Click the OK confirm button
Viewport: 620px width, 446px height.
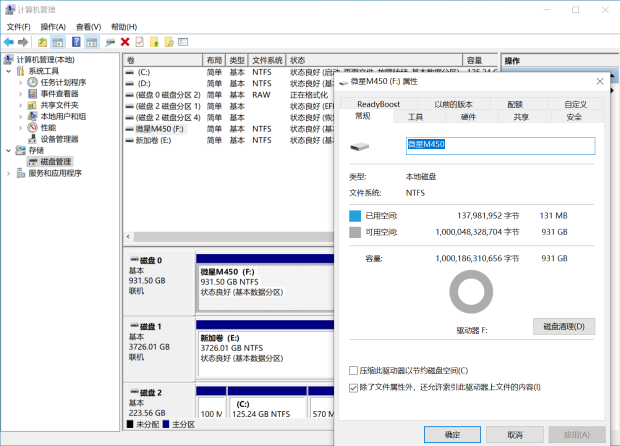click(452, 435)
